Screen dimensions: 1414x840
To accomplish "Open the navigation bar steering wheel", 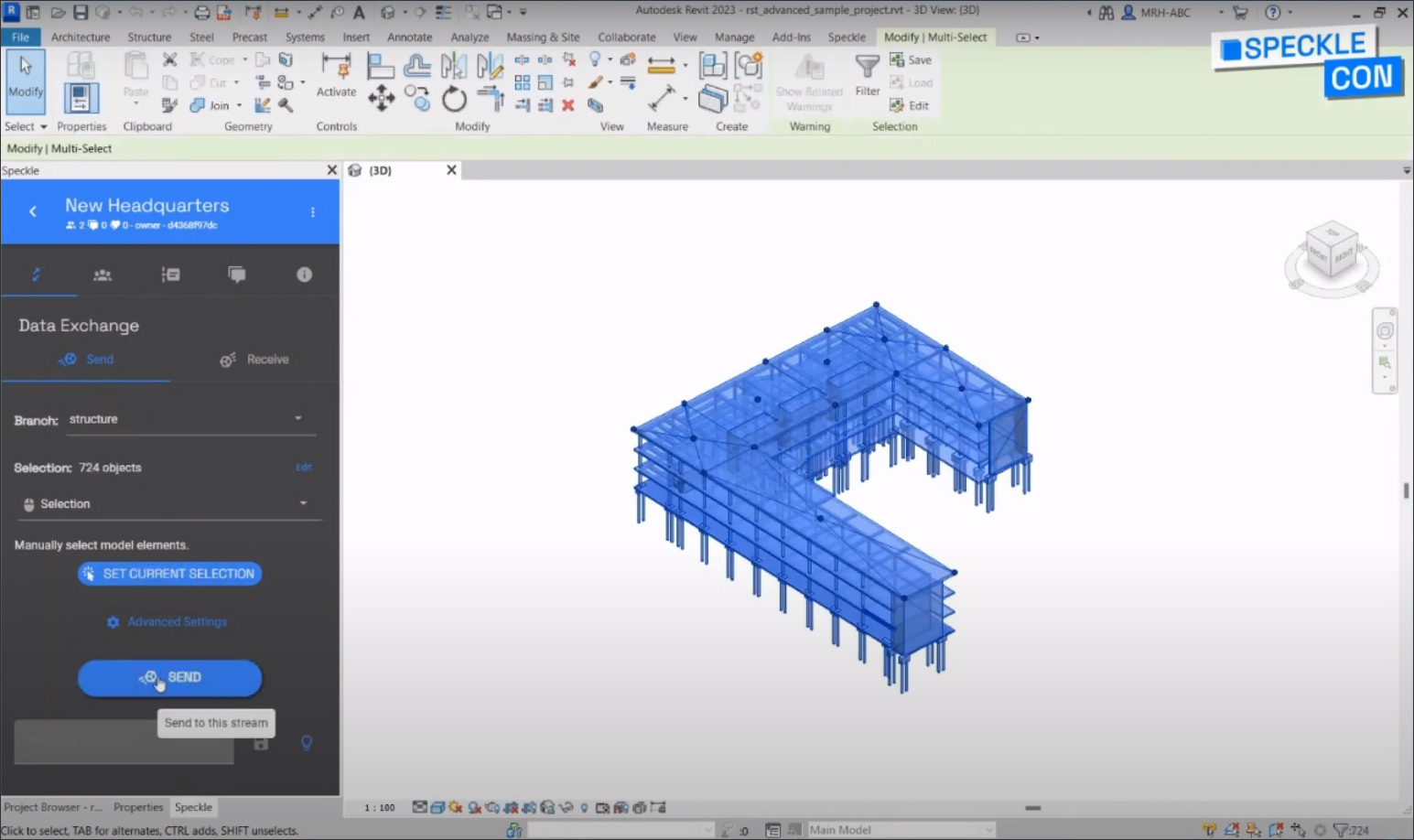I will click(x=1385, y=331).
